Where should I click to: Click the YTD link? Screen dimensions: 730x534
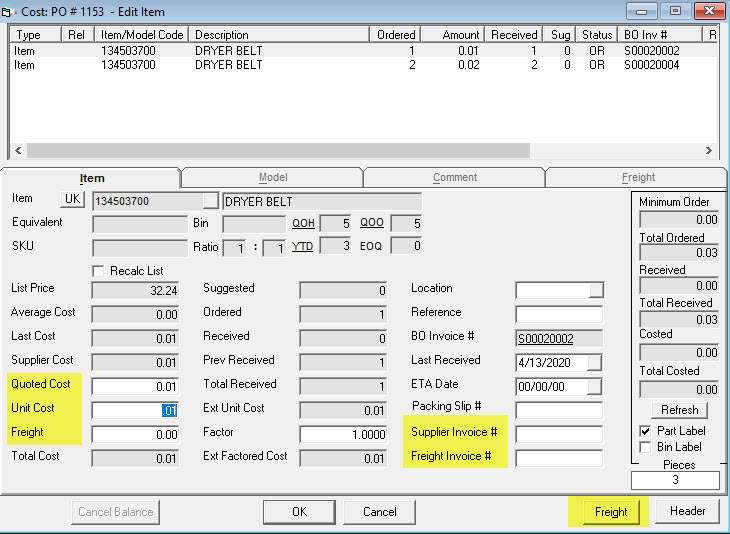click(302, 246)
